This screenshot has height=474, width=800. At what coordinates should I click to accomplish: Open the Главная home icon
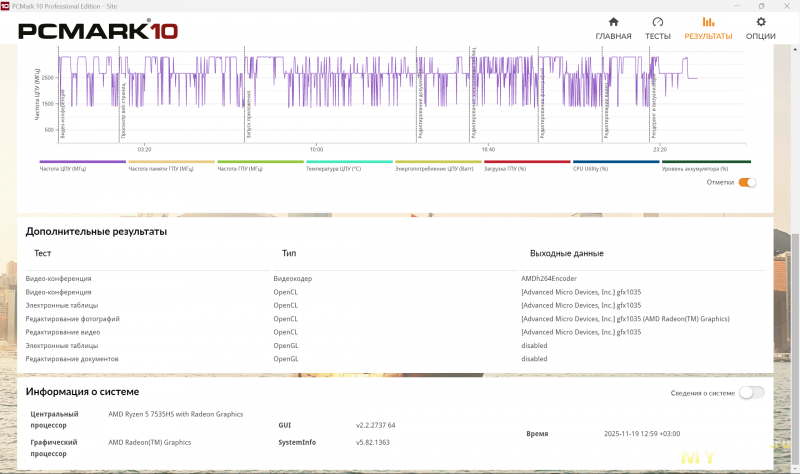tap(613, 22)
